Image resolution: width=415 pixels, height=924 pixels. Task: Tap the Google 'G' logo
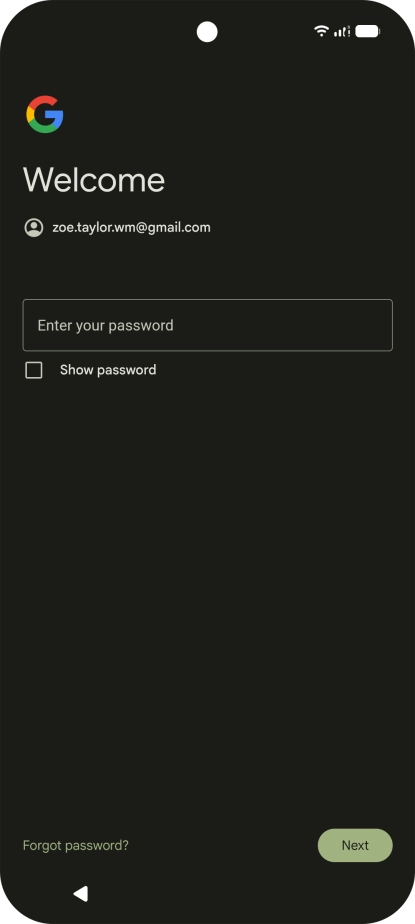tap(45, 114)
